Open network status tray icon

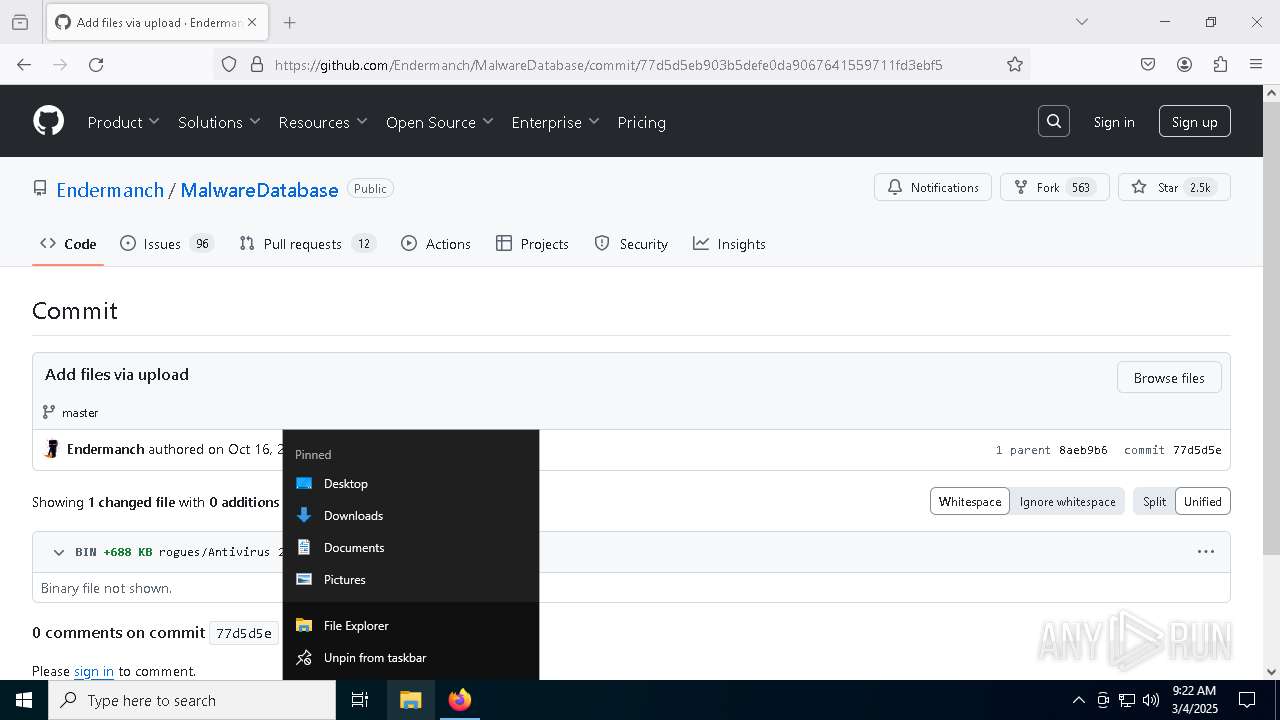pyautogui.click(x=1127, y=700)
